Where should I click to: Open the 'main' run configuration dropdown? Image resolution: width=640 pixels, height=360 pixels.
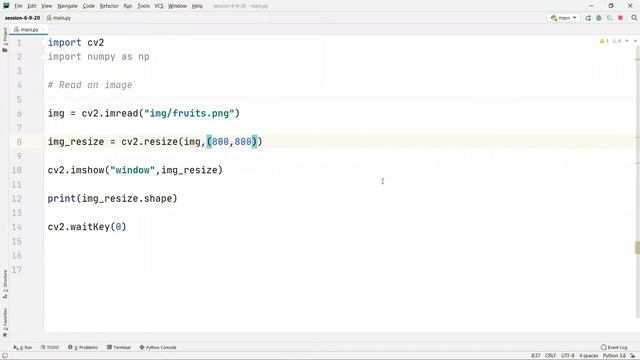coord(563,18)
